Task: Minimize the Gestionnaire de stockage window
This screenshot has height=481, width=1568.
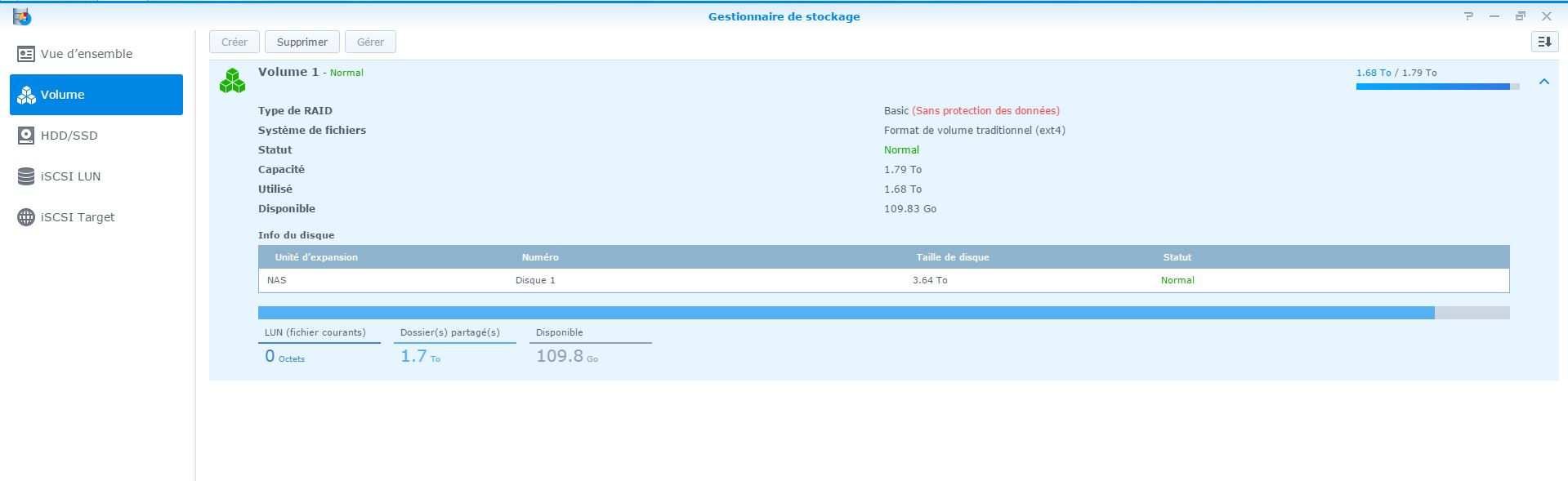Action: tap(1494, 16)
